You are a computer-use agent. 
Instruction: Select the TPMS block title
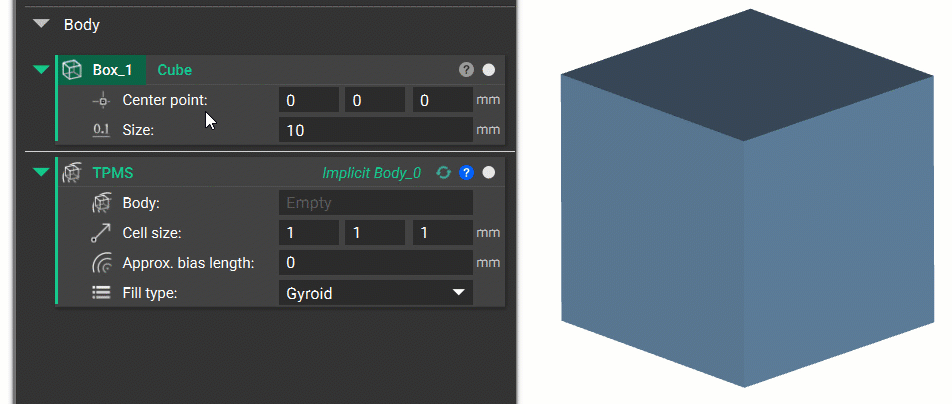[113, 173]
